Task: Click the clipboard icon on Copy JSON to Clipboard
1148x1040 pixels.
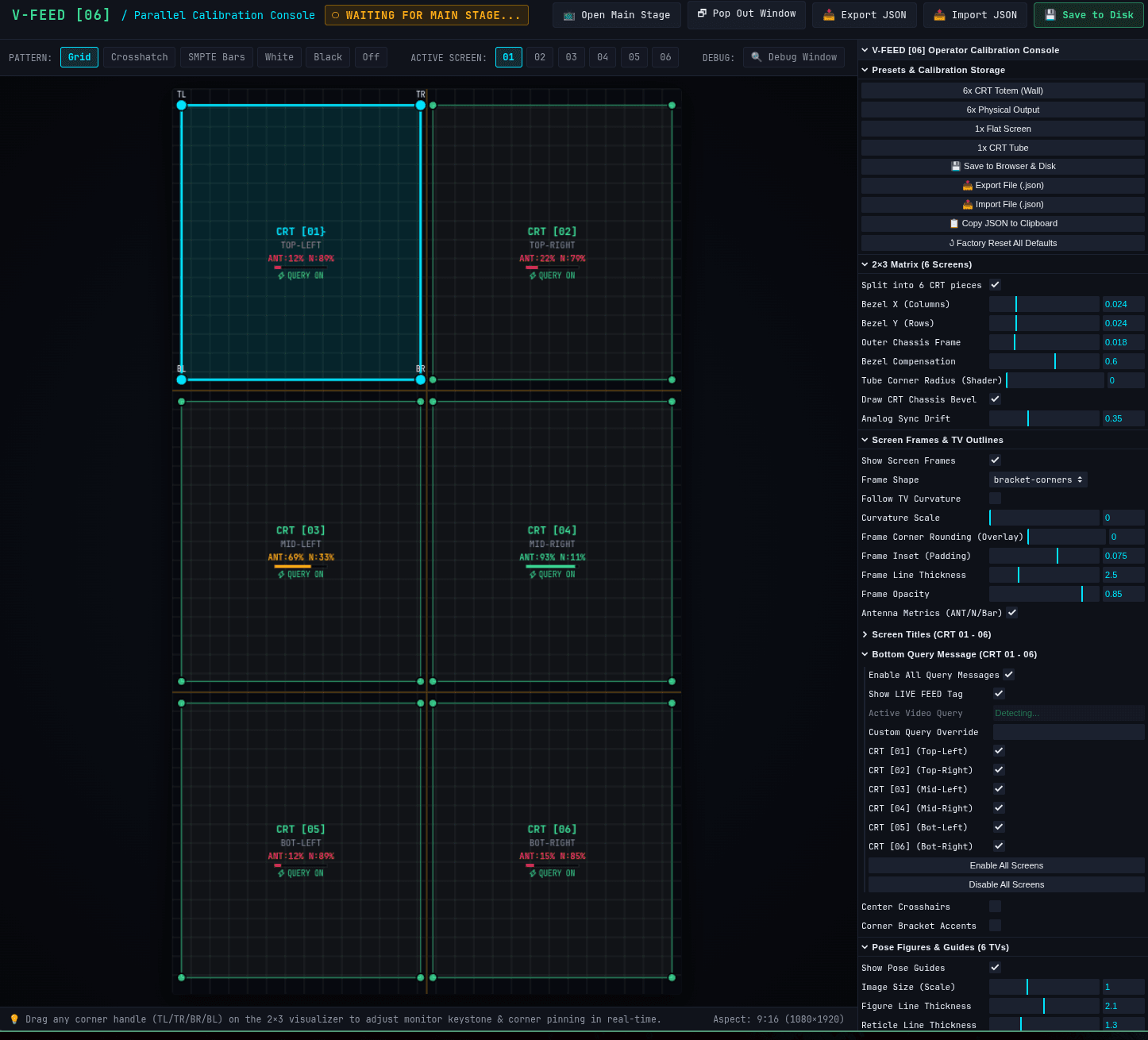Action: click(x=954, y=224)
